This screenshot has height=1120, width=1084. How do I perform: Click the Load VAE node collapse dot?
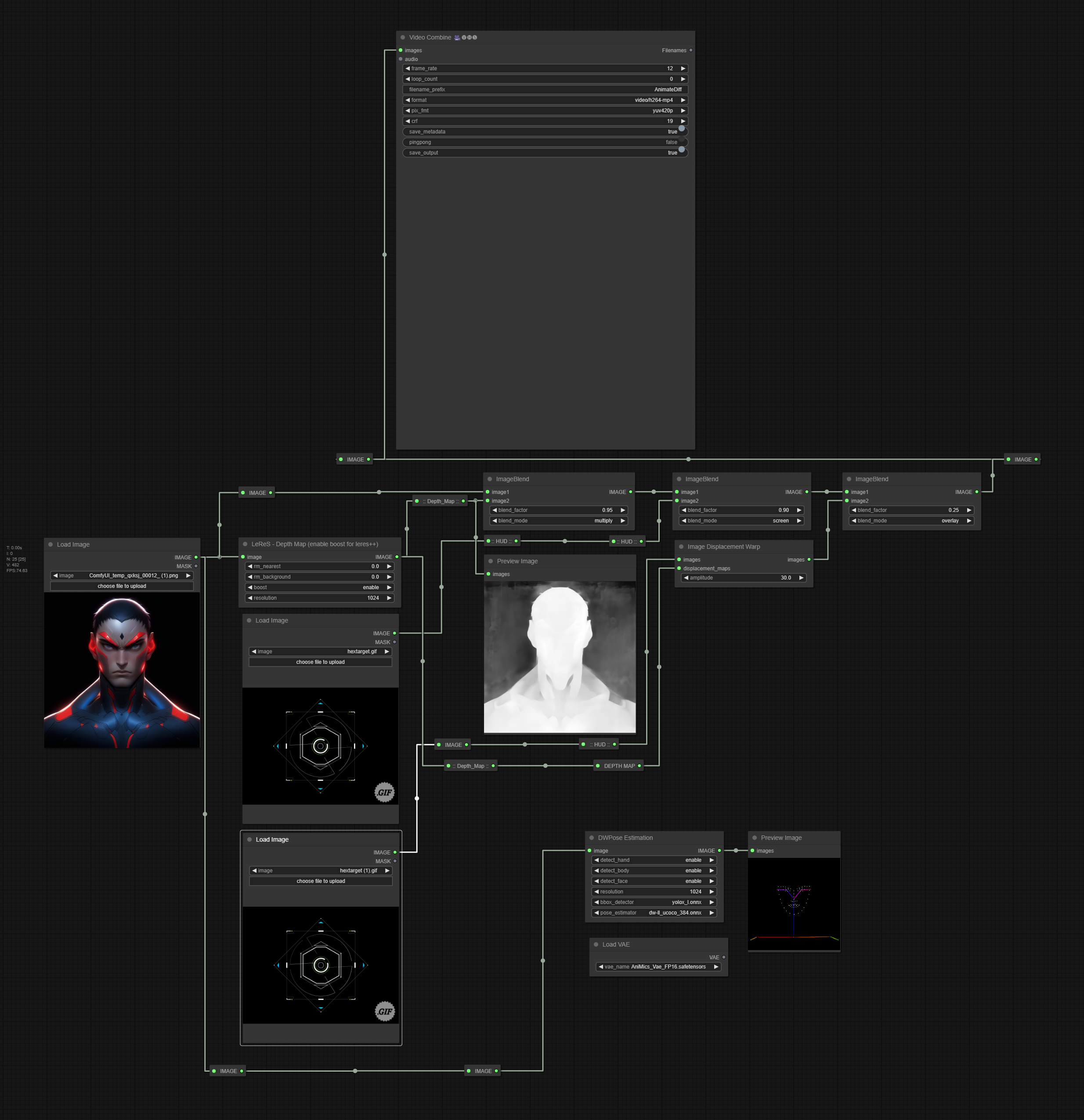coord(596,944)
